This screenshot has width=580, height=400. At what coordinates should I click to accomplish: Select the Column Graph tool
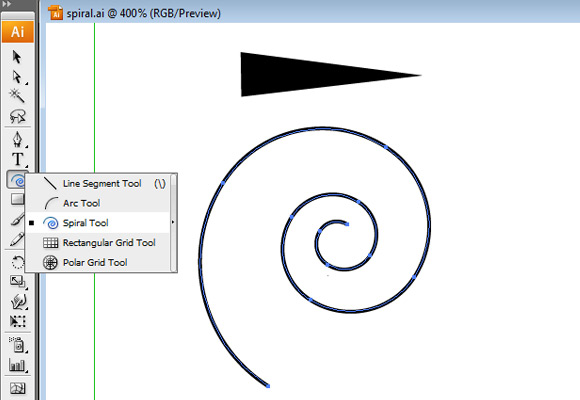(17, 365)
